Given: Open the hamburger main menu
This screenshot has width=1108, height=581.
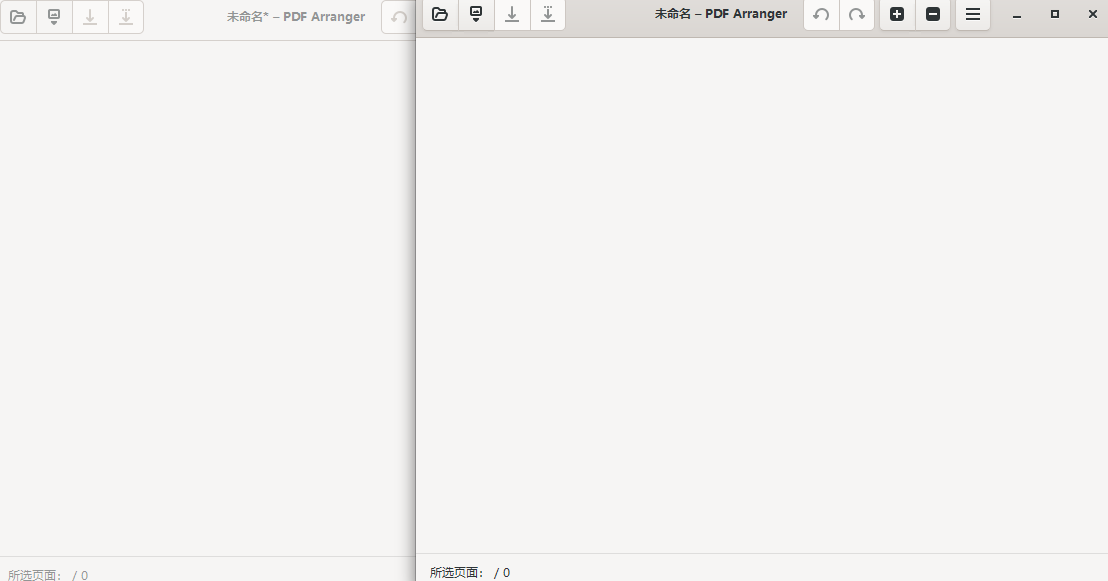Looking at the screenshot, I should tap(973, 14).
